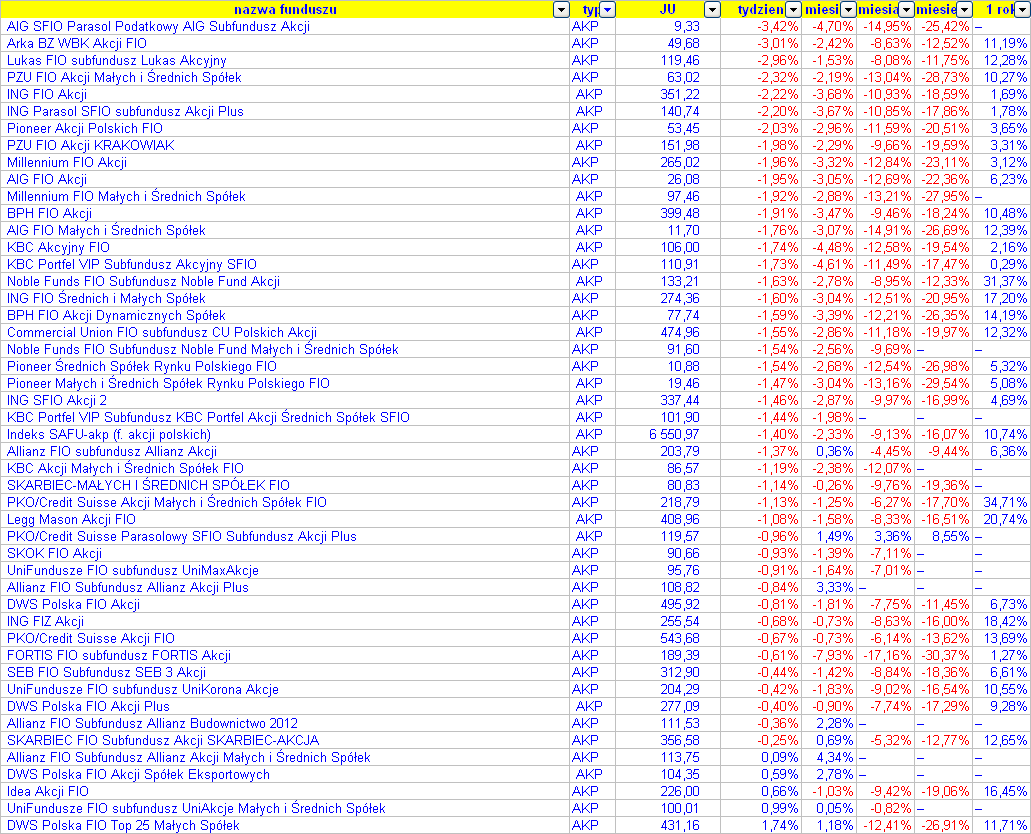The height and width of the screenshot is (834, 1031).
Task: Select the 'Idea Akcji FIO' fund name
Action: 47,792
